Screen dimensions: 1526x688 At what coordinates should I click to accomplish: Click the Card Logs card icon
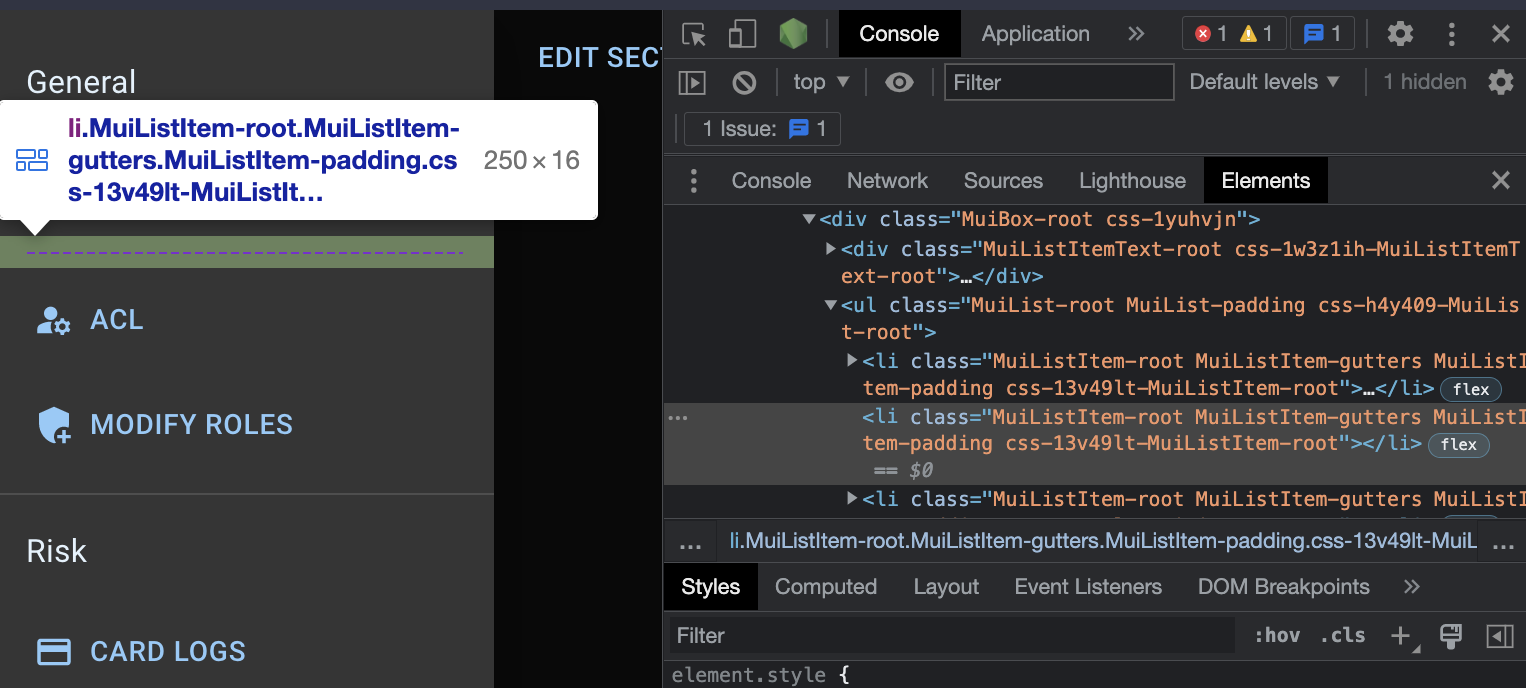(x=53, y=652)
